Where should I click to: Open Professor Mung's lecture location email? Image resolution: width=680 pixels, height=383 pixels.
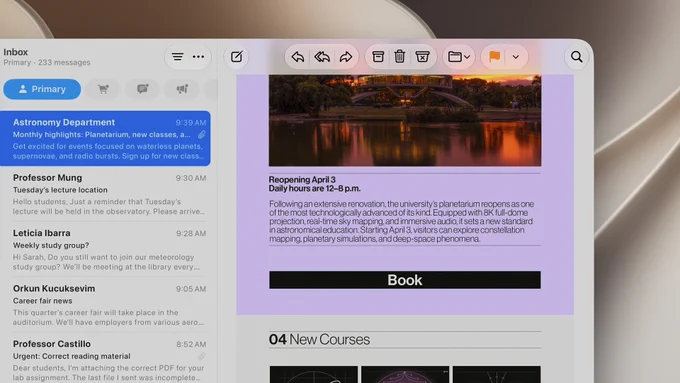tap(105, 194)
